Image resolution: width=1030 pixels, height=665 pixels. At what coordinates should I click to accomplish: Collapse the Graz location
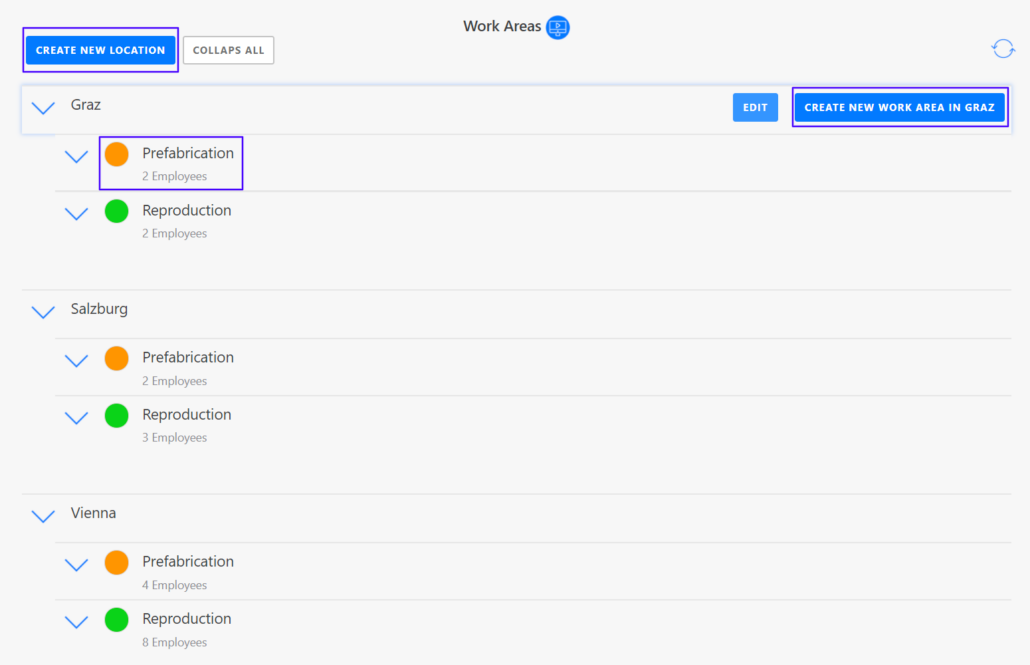click(x=43, y=108)
